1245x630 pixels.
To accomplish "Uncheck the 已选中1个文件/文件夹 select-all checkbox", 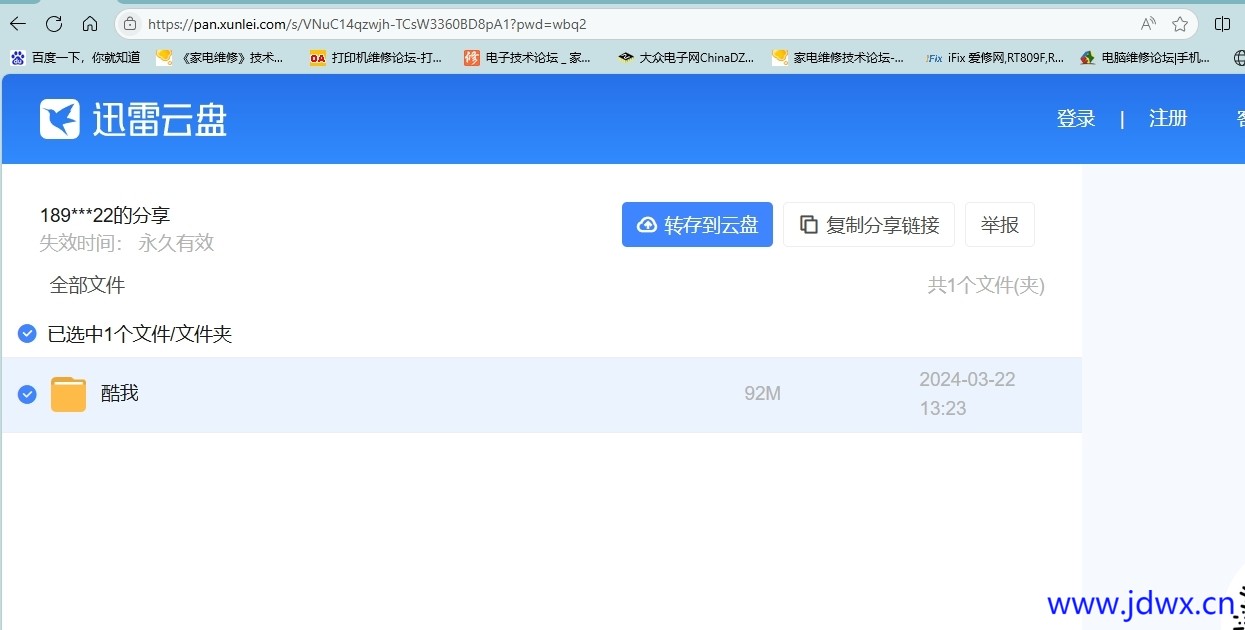I will [x=27, y=333].
